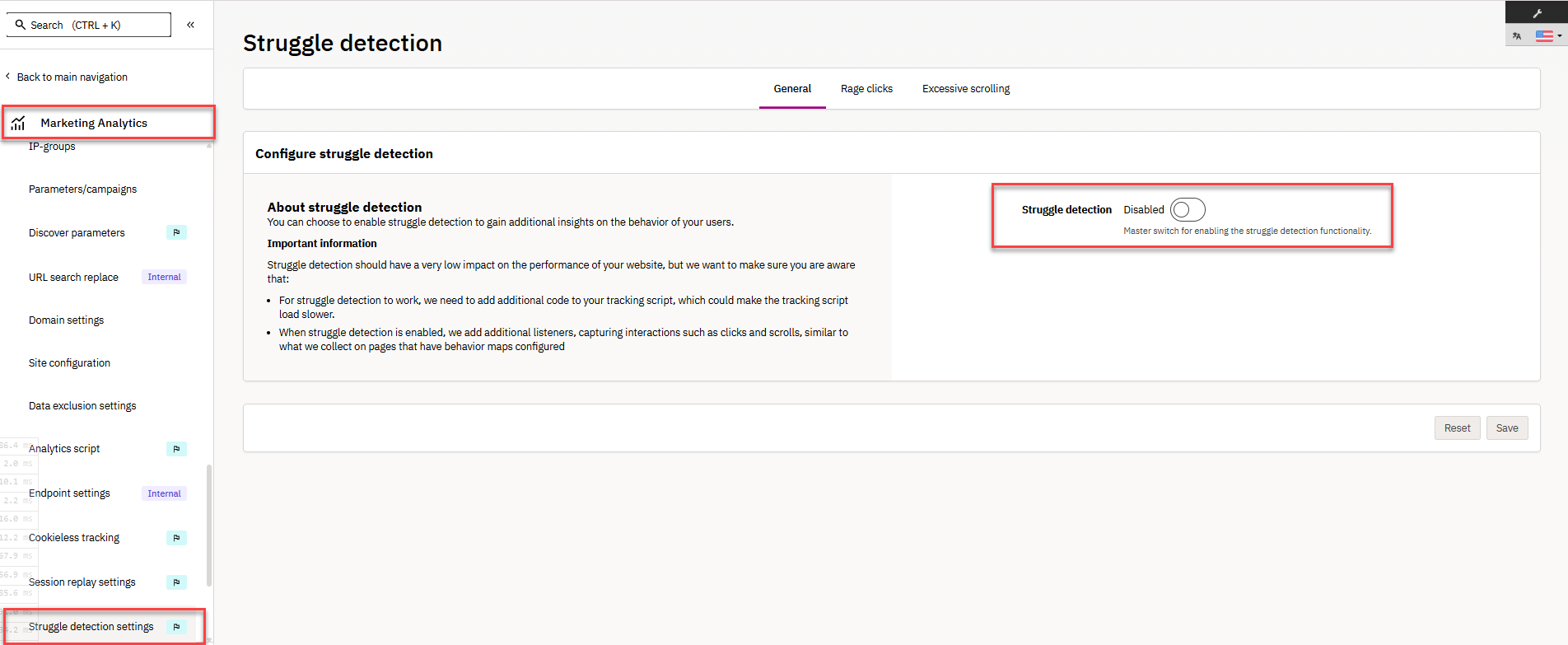This screenshot has height=645, width=1568.
Task: Click the flag badge next to Discover parameters
Action: point(176,232)
